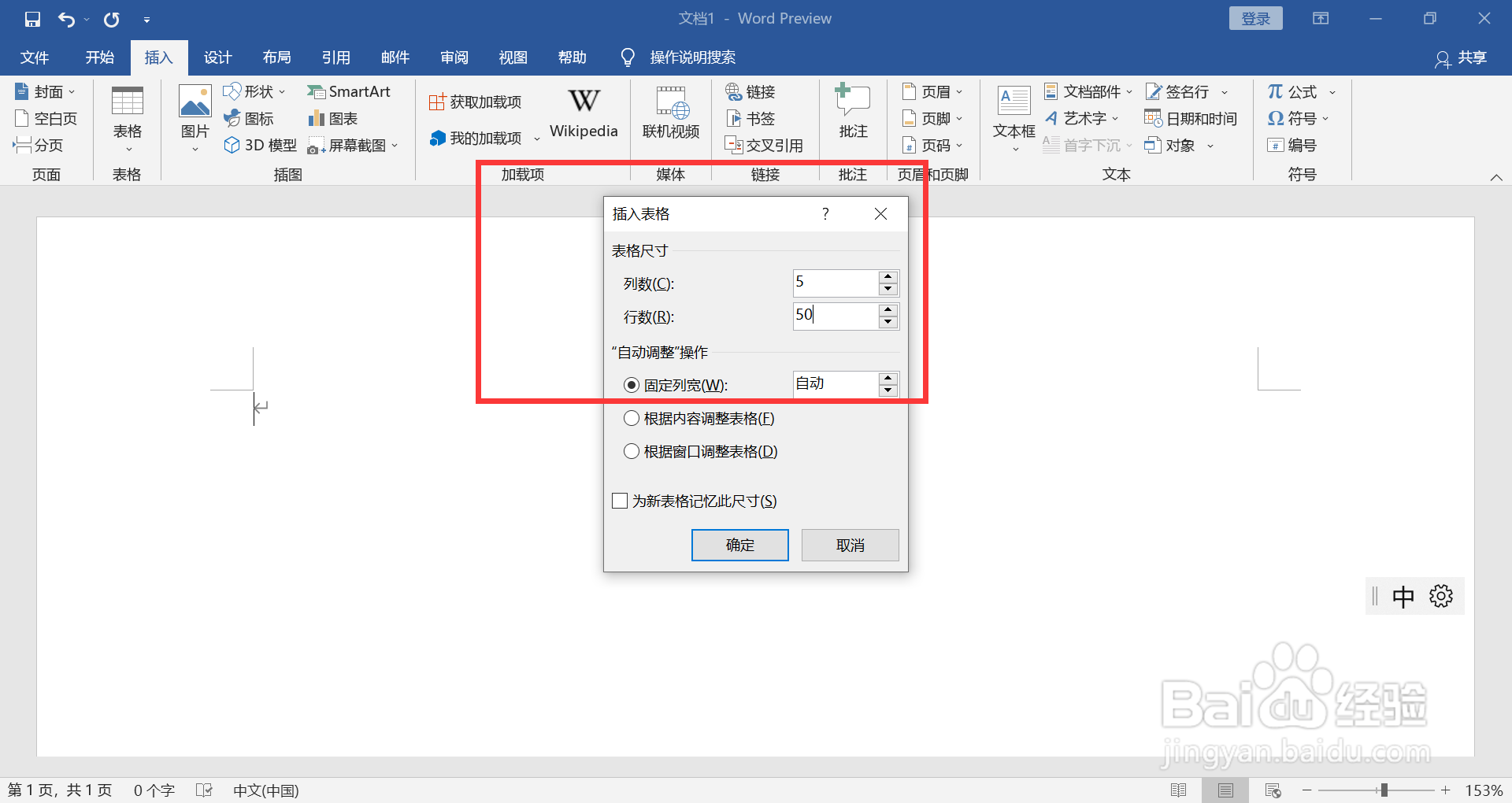
Task: Switch to the 设计 ribbon tab
Action: pos(217,57)
